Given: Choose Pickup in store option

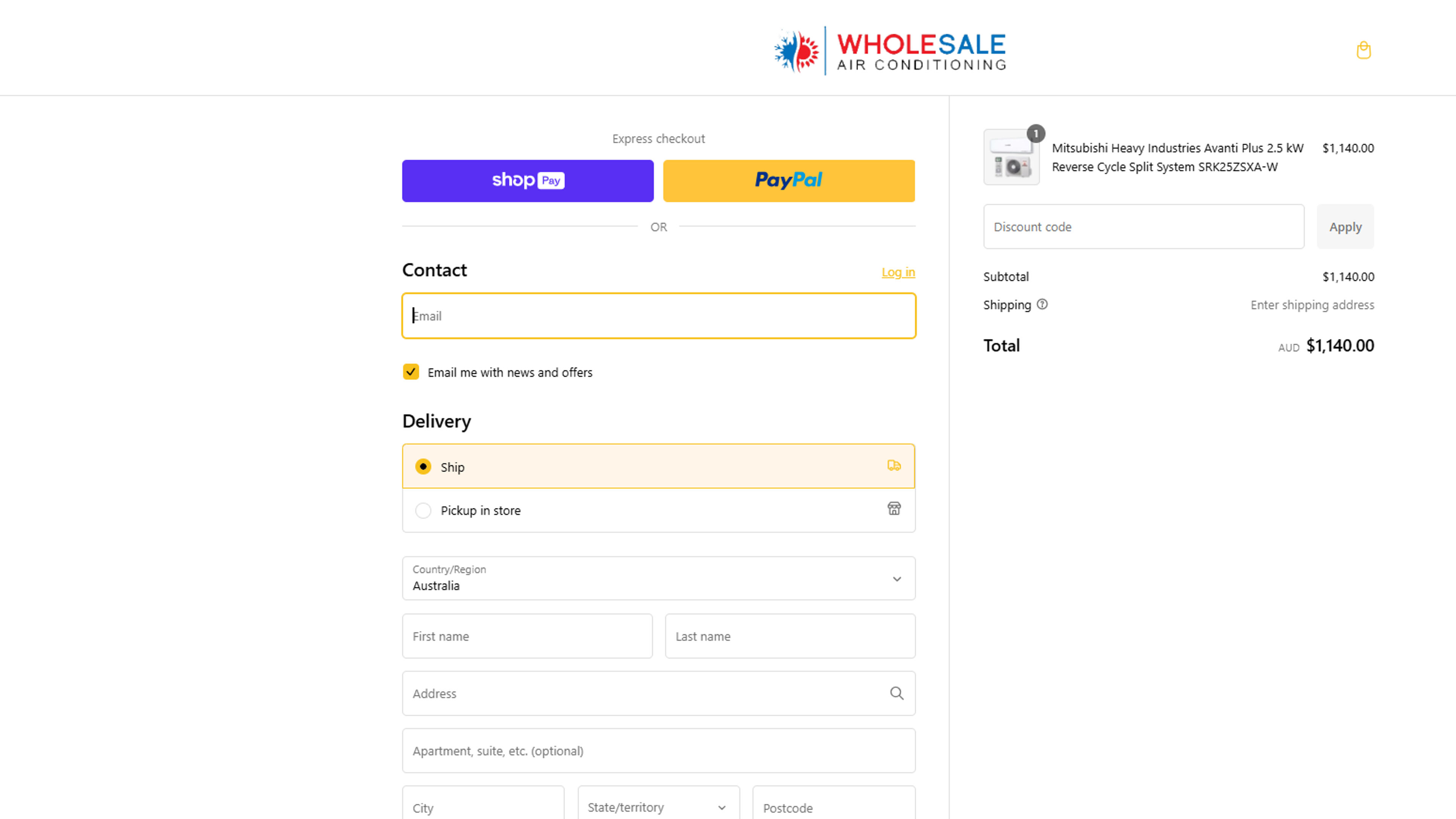Looking at the screenshot, I should [659, 510].
